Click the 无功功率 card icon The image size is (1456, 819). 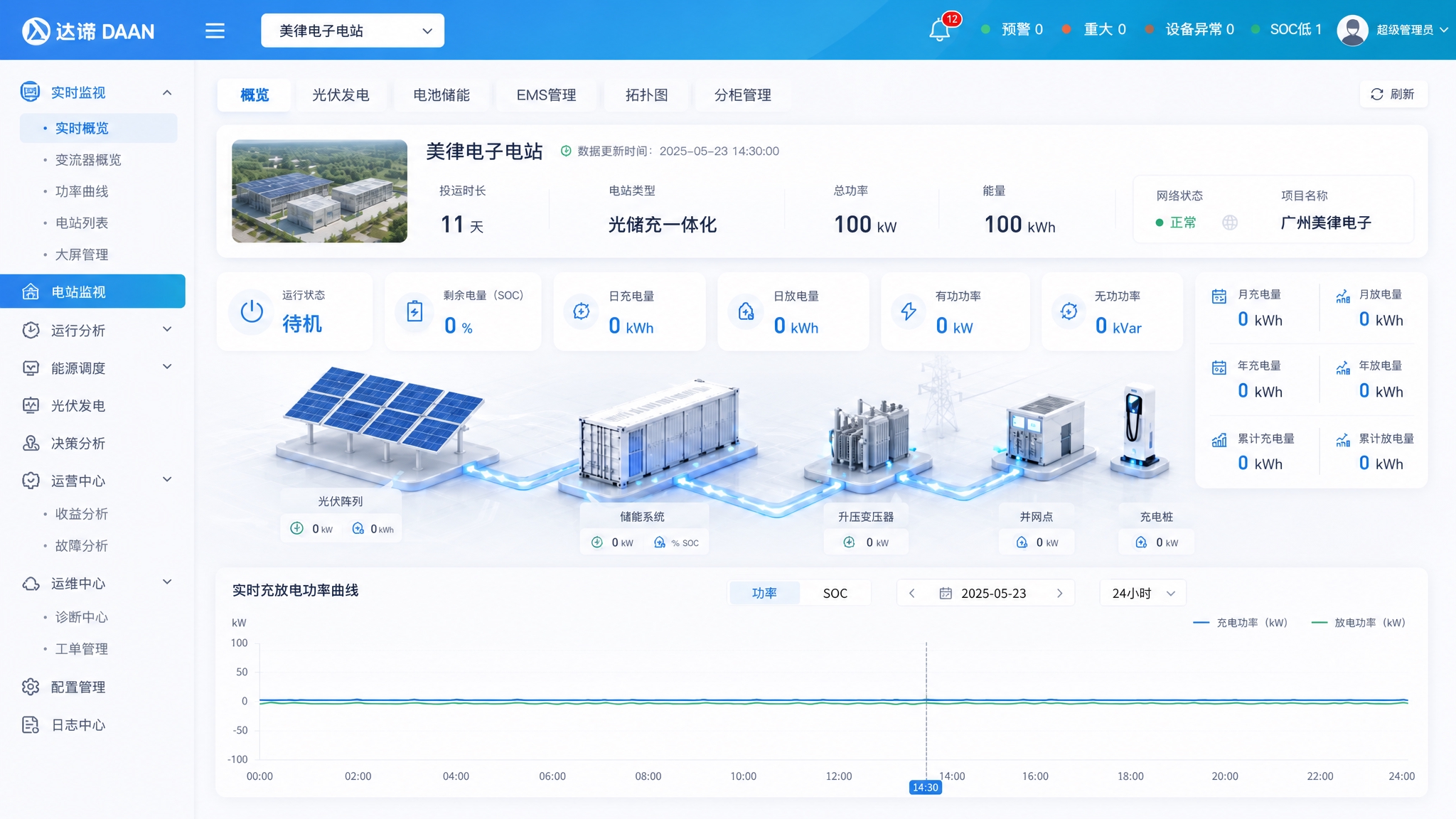1069,311
